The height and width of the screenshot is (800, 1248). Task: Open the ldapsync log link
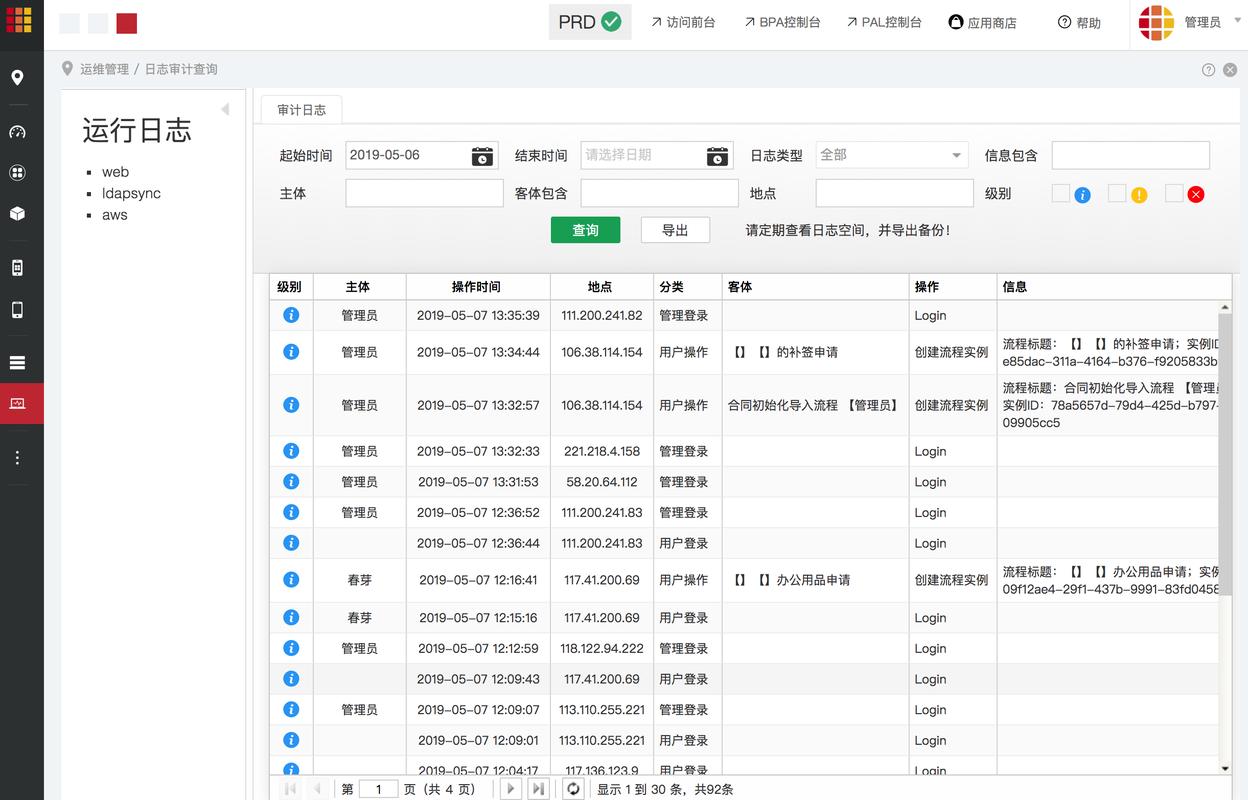131,193
